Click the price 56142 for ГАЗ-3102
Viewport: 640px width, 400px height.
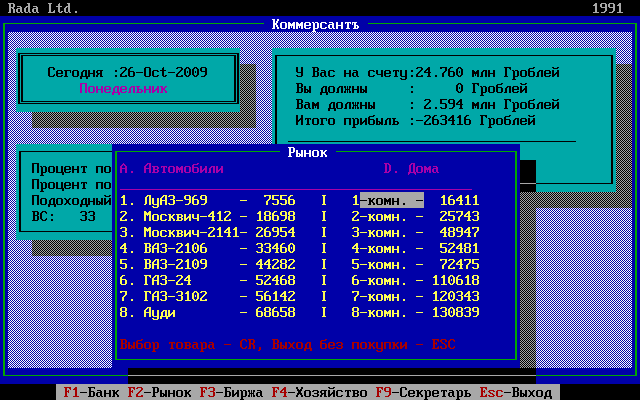click(276, 296)
